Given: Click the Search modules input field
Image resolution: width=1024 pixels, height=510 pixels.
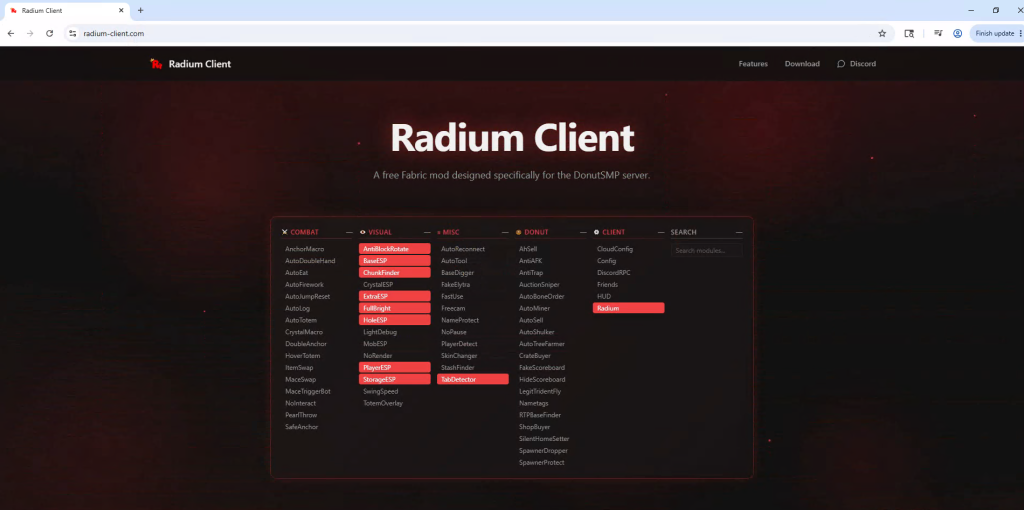Looking at the screenshot, I should click(706, 251).
